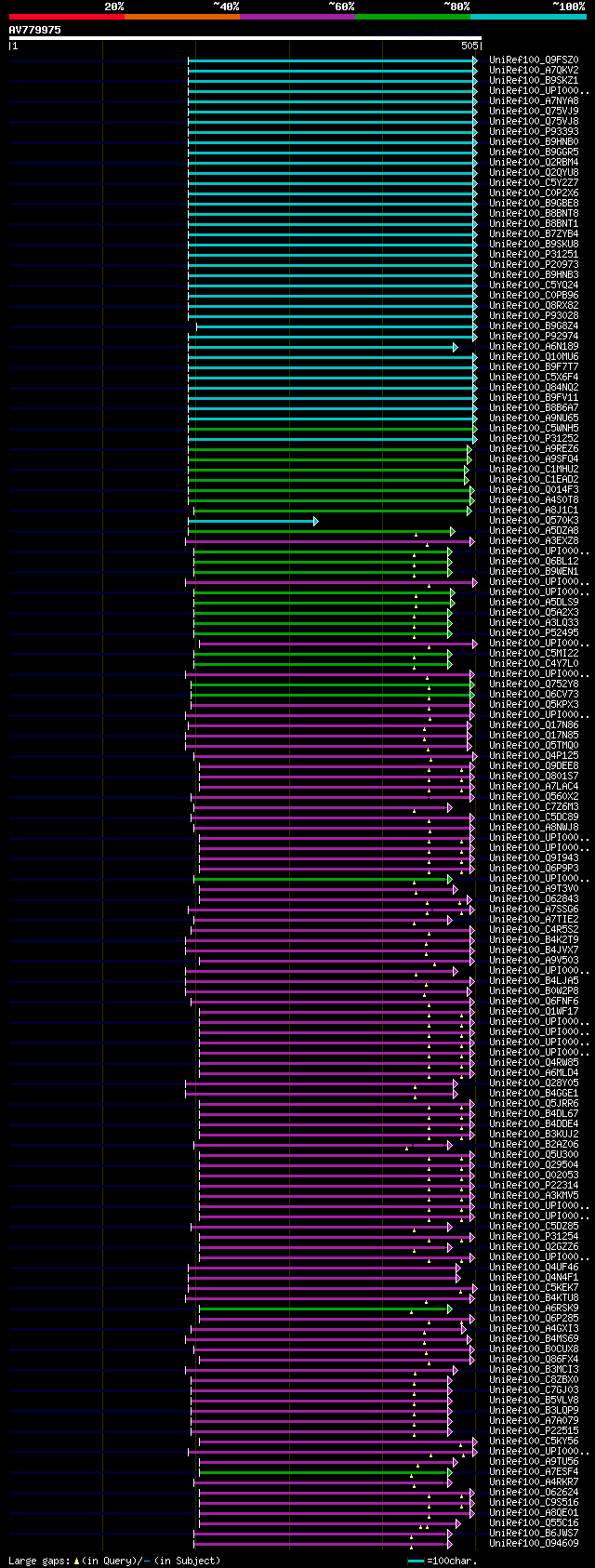
Task: Select label UniRef100_A7ESF4
Action: coord(534,1471)
